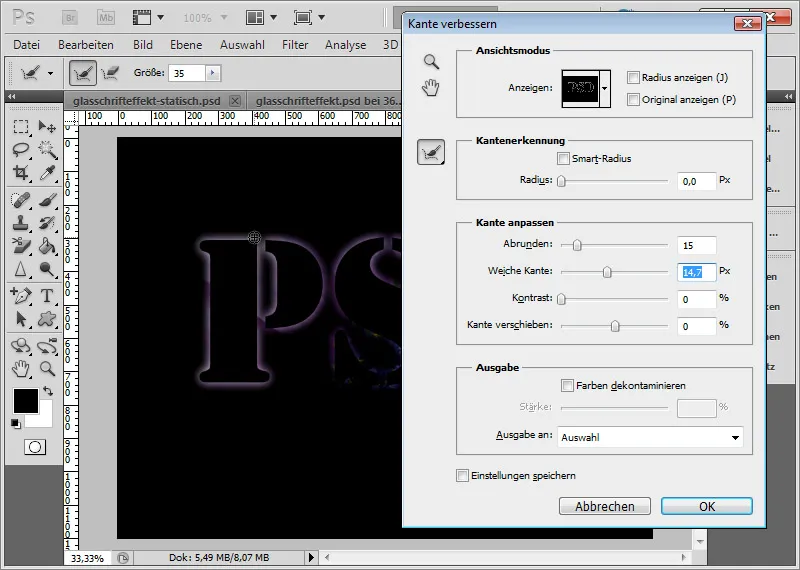Click the zoom magnifier in dialog
Image resolution: width=800 pixels, height=570 pixels.
[431, 62]
